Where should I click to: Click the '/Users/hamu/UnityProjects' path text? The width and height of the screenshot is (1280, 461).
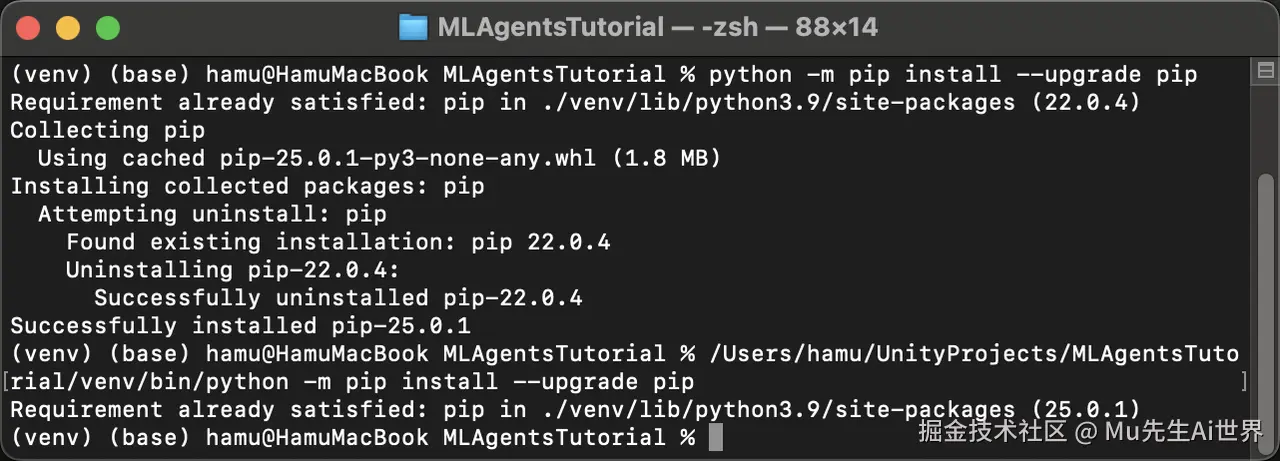[884, 354]
